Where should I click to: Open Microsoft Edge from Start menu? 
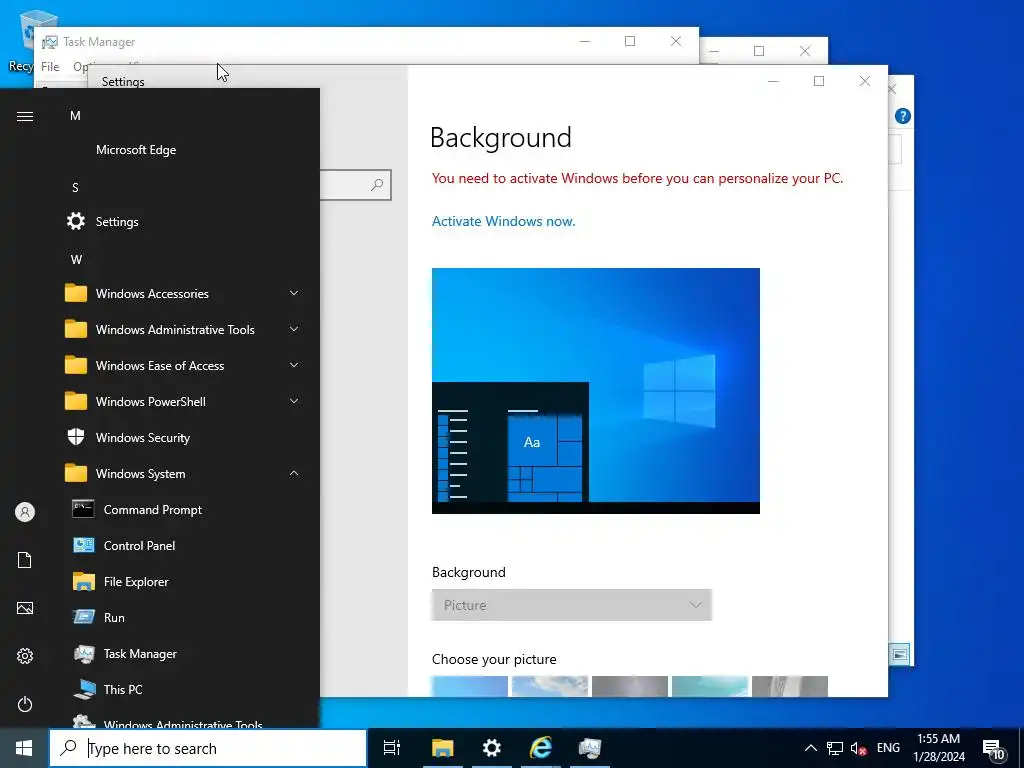[x=136, y=150]
